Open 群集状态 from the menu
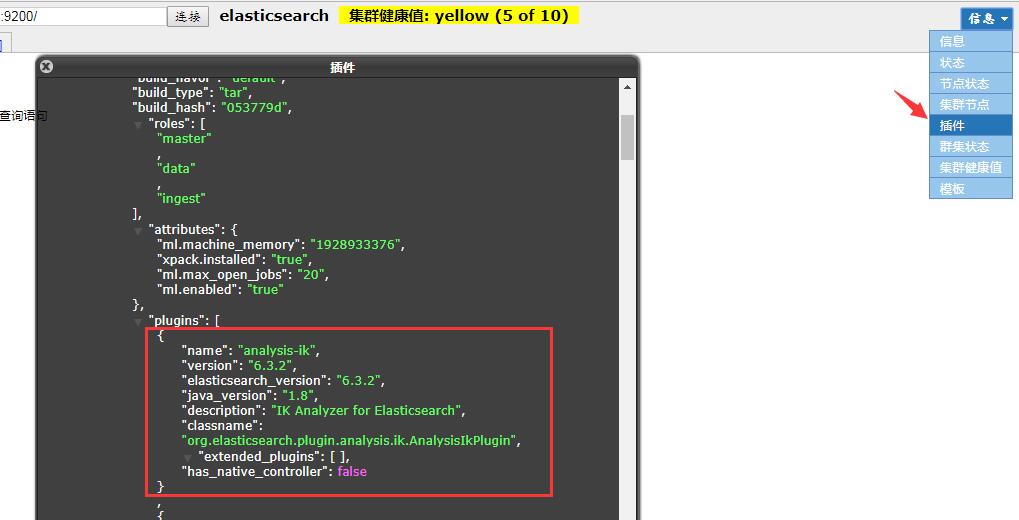1019x520 pixels. (970, 146)
